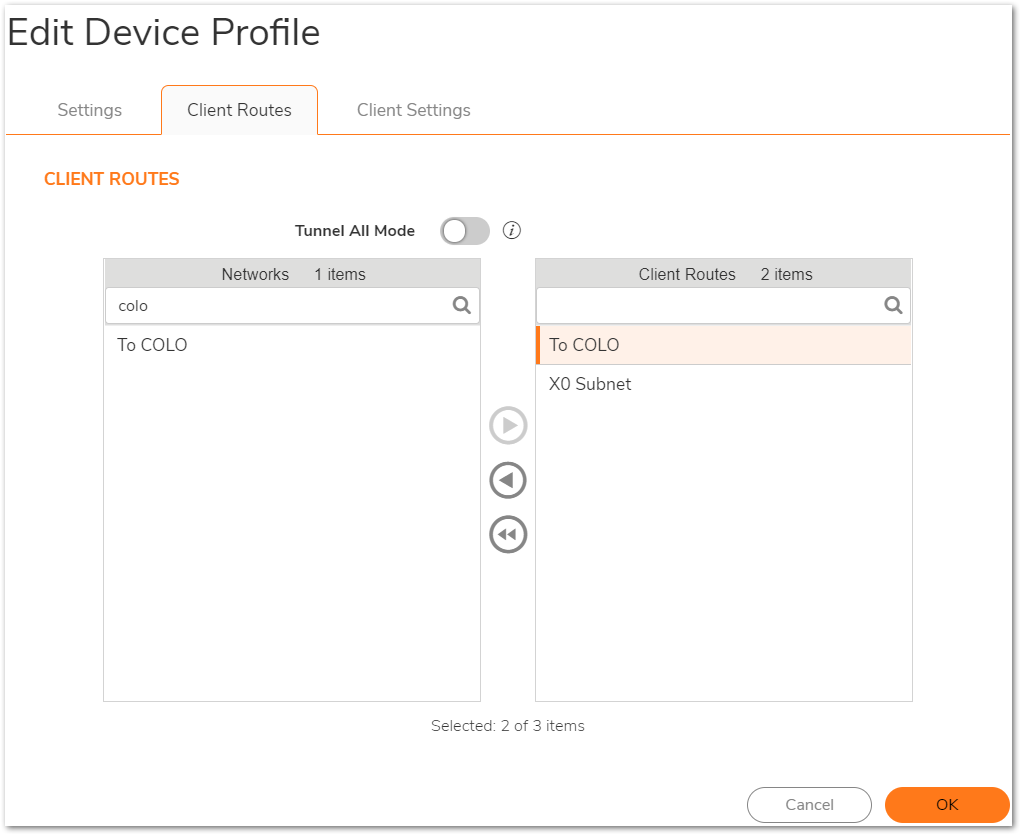The width and height of the screenshot is (1021, 835).
Task: Click the CLIENT ROUTES section heading
Action: point(111,179)
